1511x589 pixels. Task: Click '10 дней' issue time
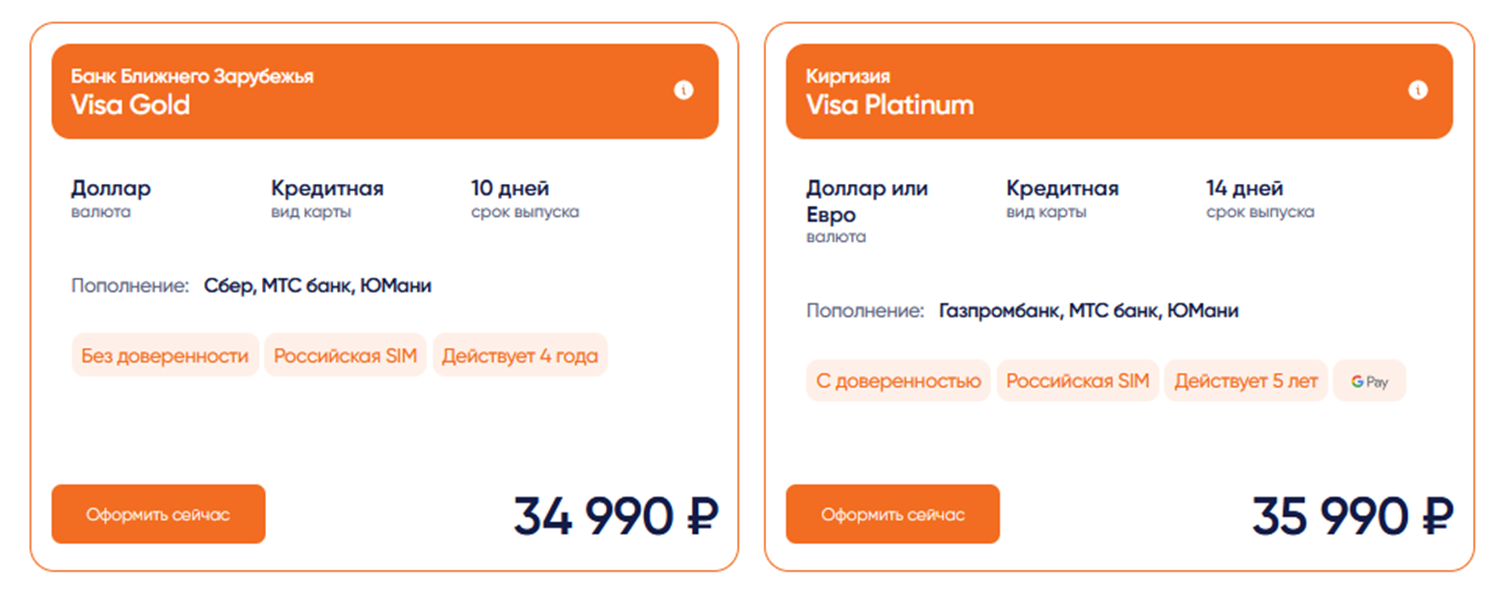(510, 188)
